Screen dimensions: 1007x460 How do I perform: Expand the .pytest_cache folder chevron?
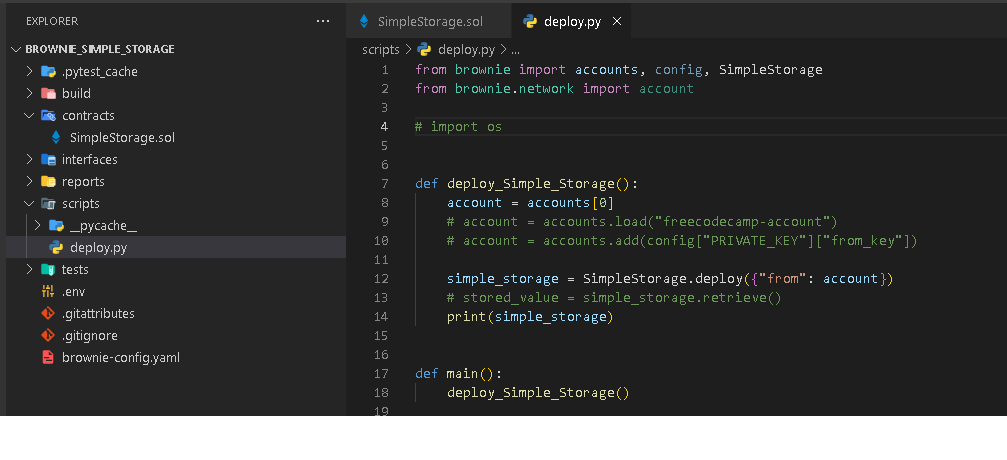point(29,71)
